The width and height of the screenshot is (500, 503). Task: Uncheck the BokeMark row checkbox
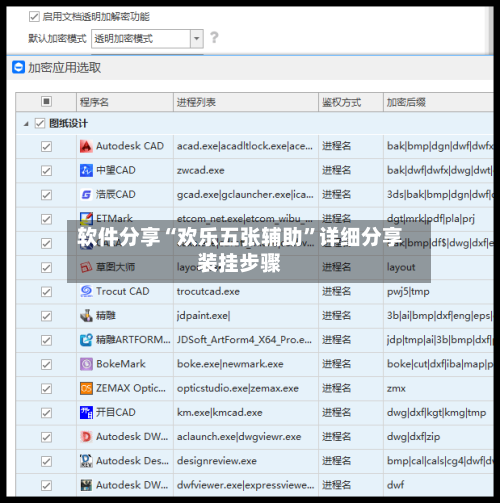(46, 364)
